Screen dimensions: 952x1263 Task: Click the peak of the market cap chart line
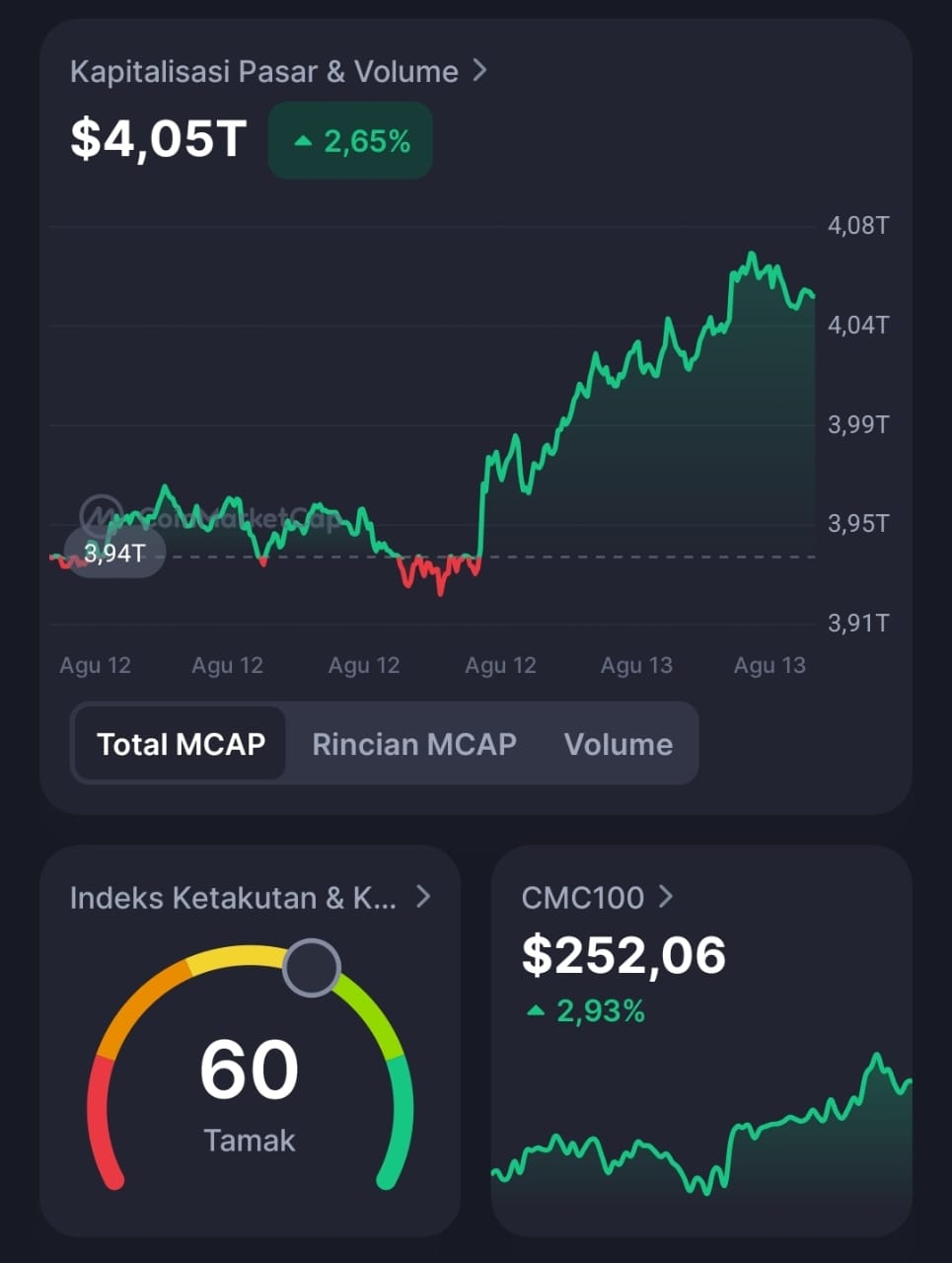tap(752, 255)
